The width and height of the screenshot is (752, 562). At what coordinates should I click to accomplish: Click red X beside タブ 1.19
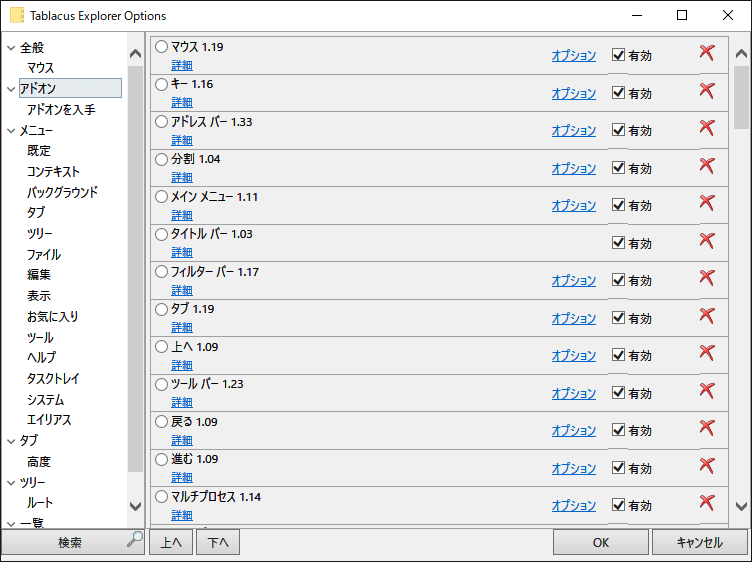tap(706, 316)
